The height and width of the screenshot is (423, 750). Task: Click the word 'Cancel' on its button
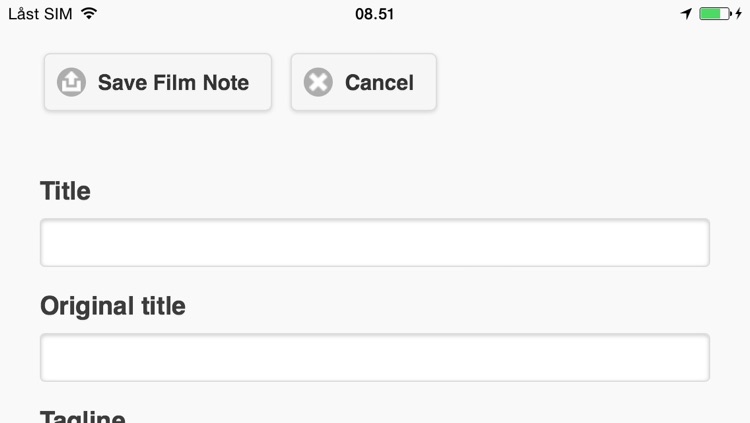pos(379,82)
